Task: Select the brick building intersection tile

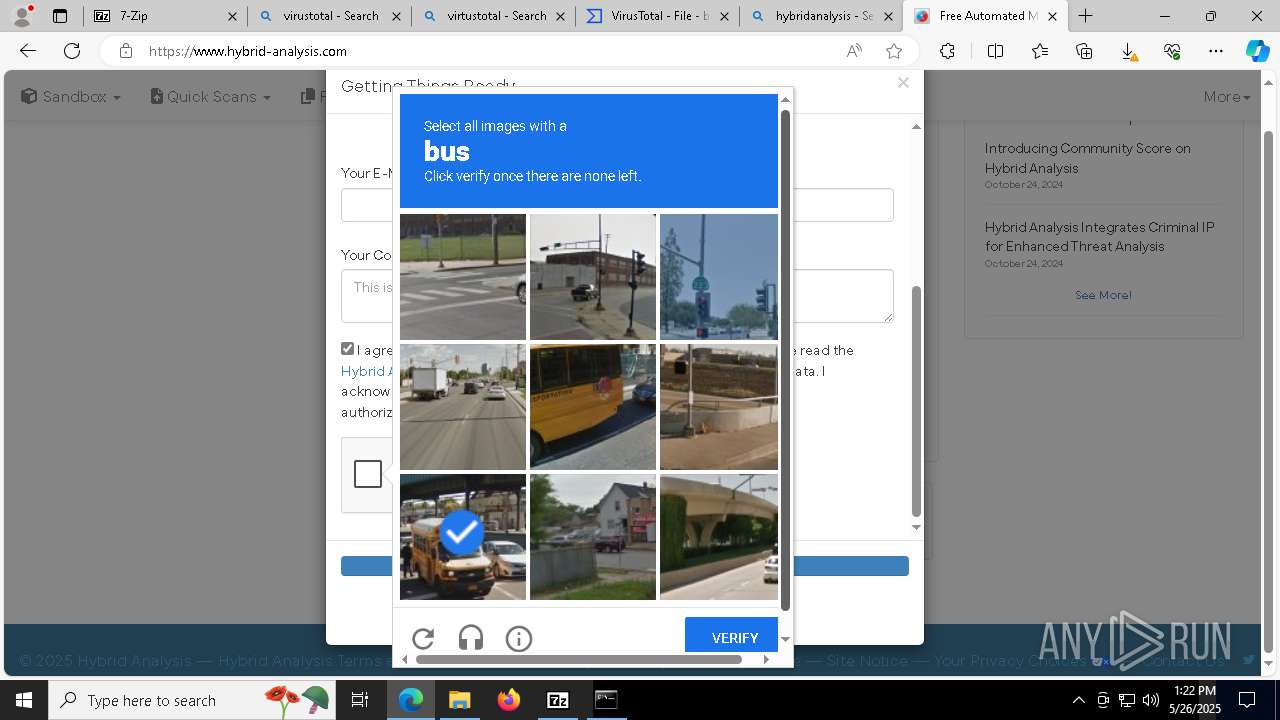Action: pos(593,277)
